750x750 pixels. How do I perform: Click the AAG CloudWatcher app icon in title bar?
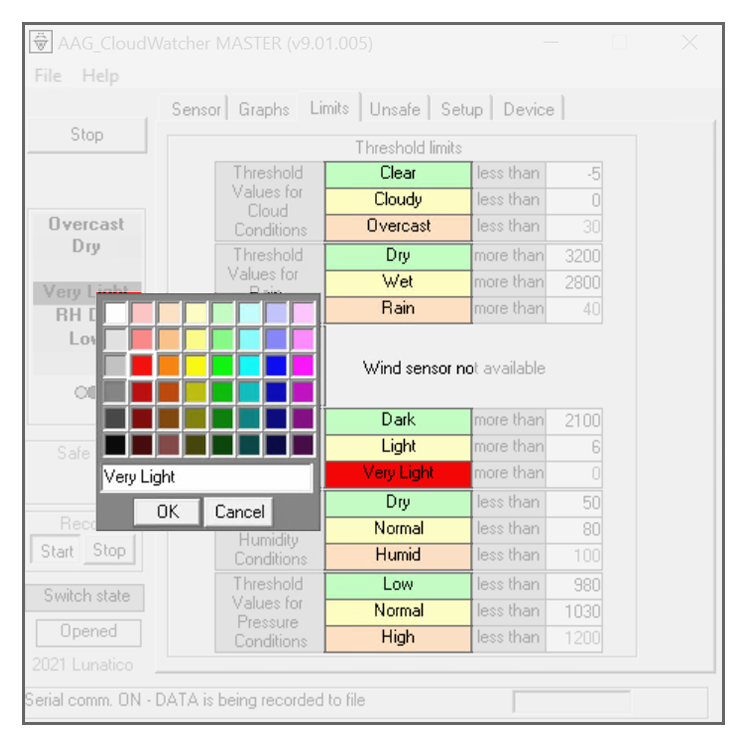[41, 42]
